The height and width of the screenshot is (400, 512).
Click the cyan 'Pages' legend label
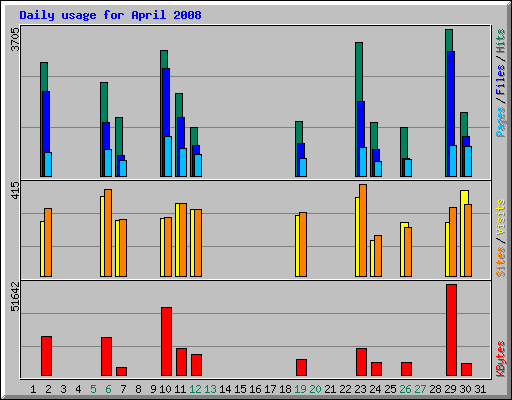click(x=501, y=122)
